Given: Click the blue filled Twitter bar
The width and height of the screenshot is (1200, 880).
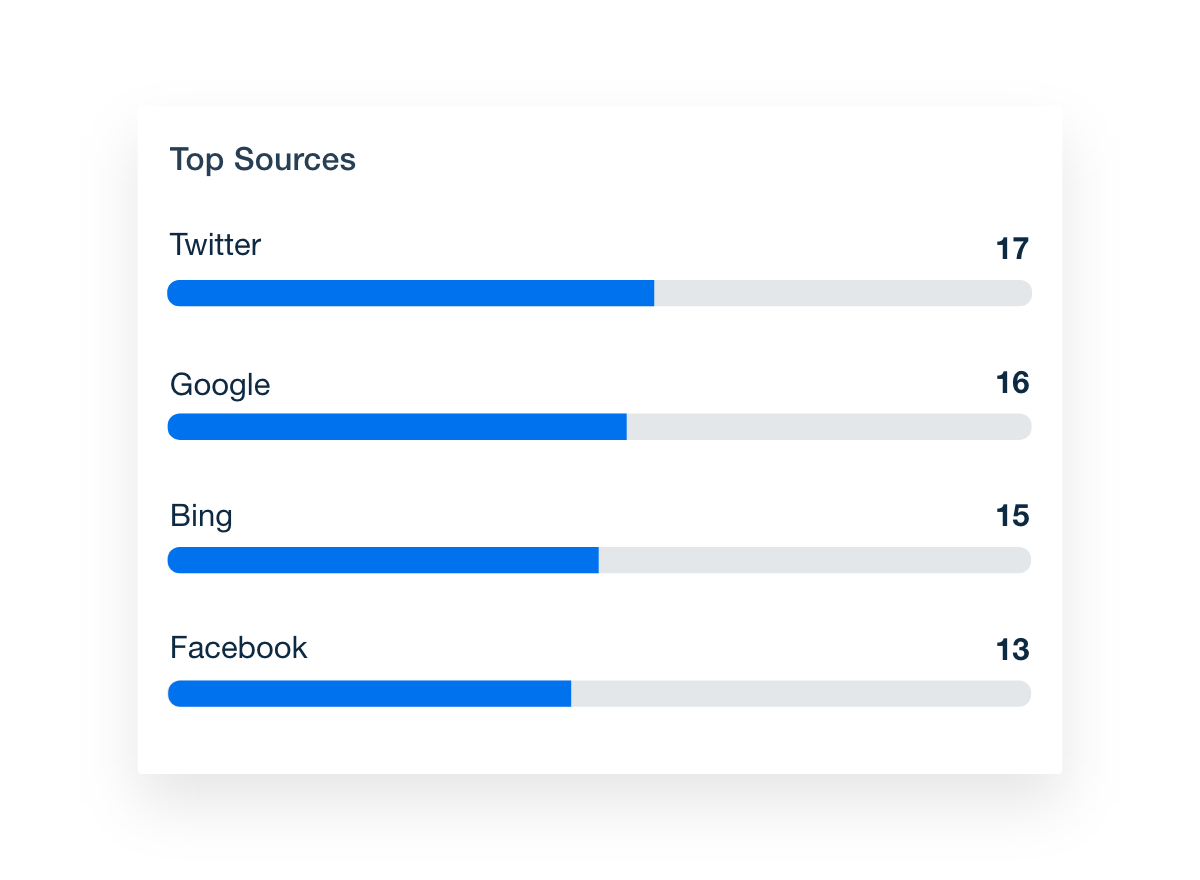Looking at the screenshot, I should [x=410, y=293].
